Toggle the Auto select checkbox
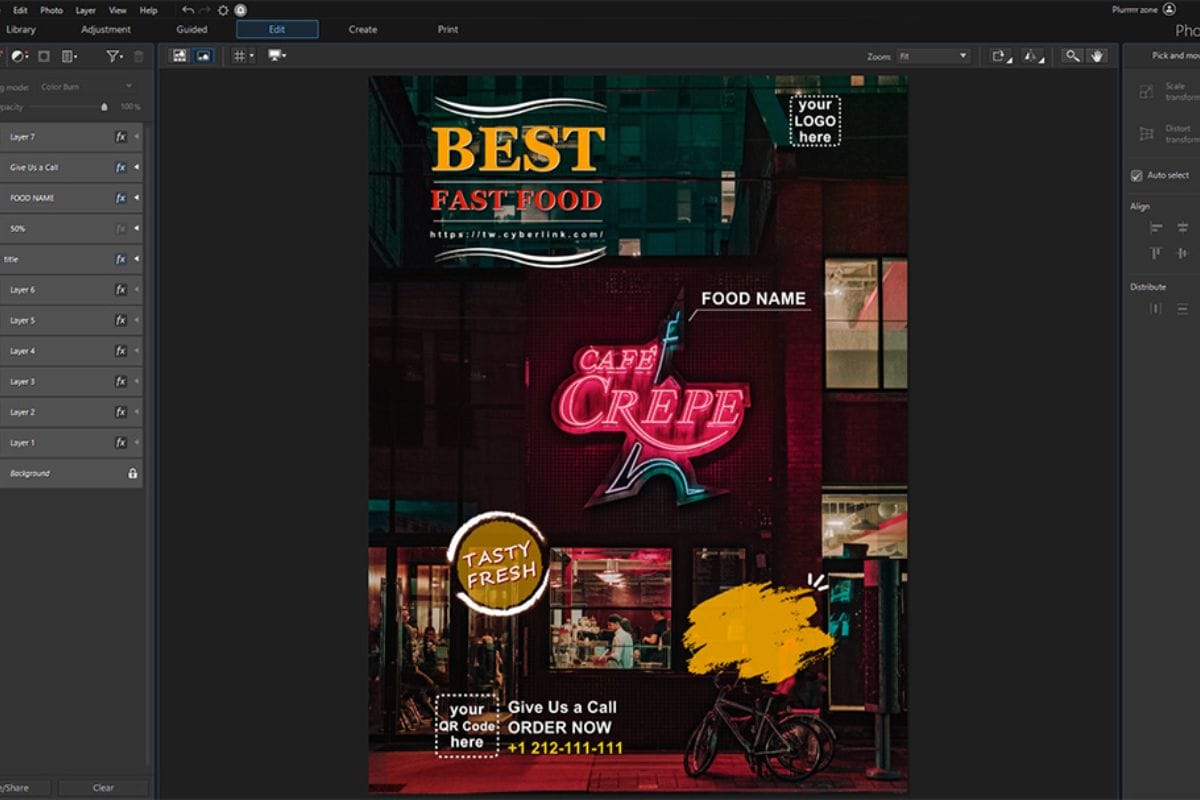Viewport: 1200px width, 800px height. (x=1136, y=176)
